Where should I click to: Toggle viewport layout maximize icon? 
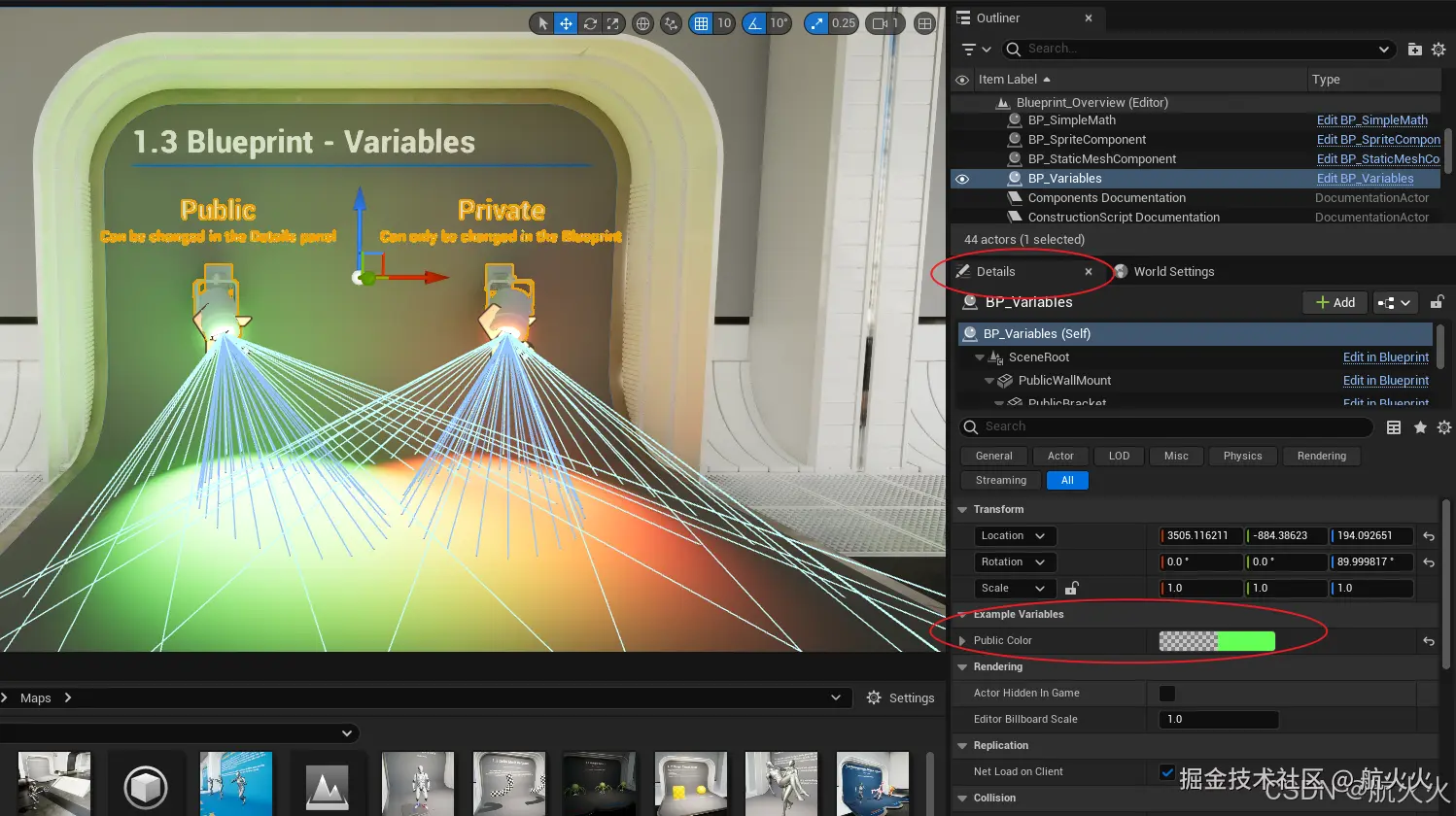[925, 23]
